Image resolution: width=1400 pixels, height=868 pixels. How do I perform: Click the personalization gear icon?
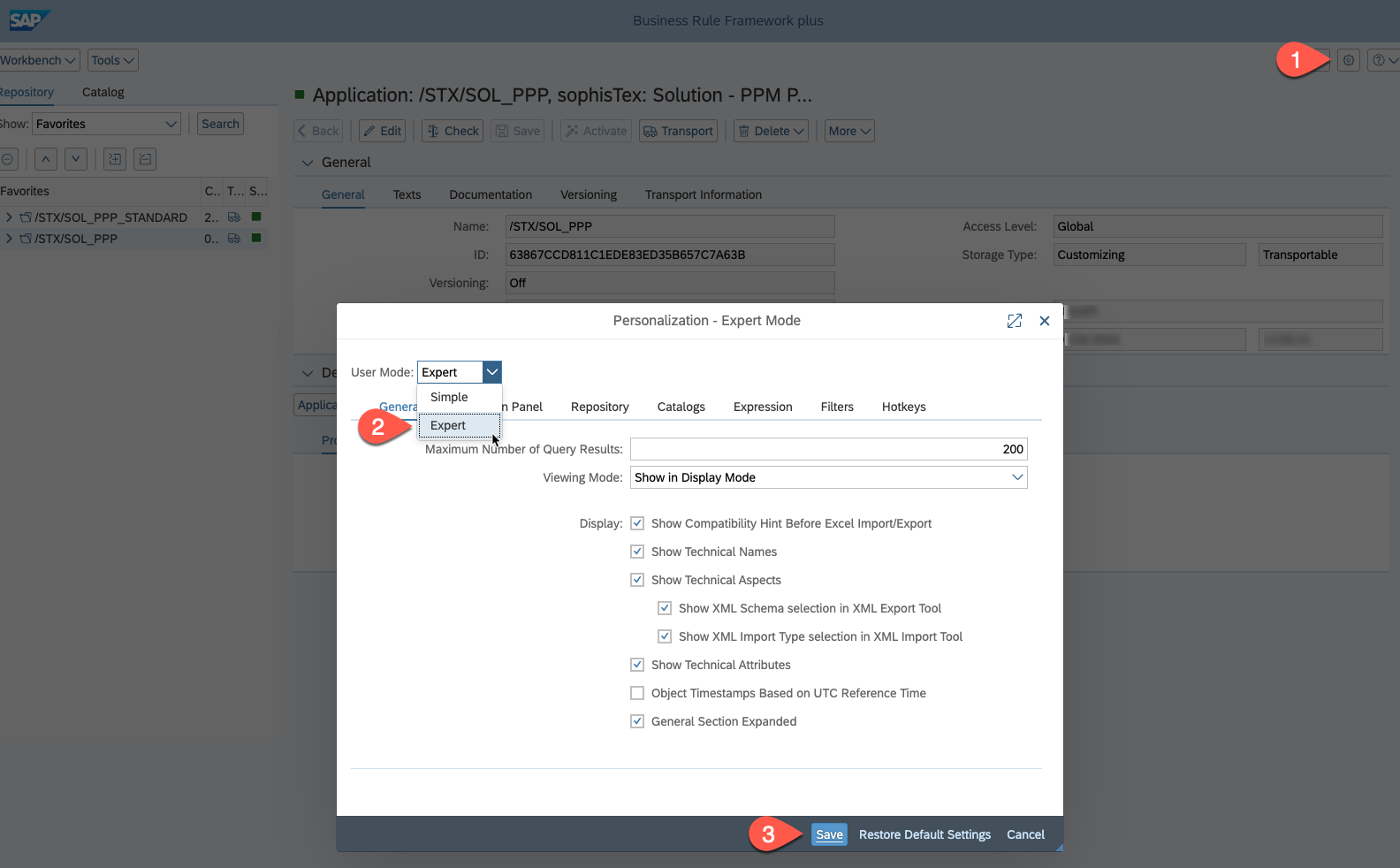(x=1348, y=60)
